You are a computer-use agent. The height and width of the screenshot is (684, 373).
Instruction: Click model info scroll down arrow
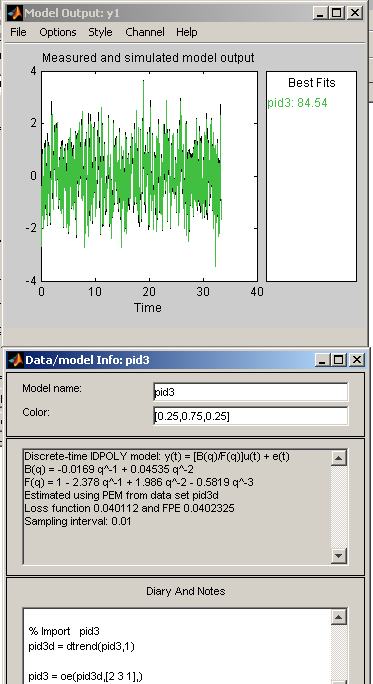339,556
